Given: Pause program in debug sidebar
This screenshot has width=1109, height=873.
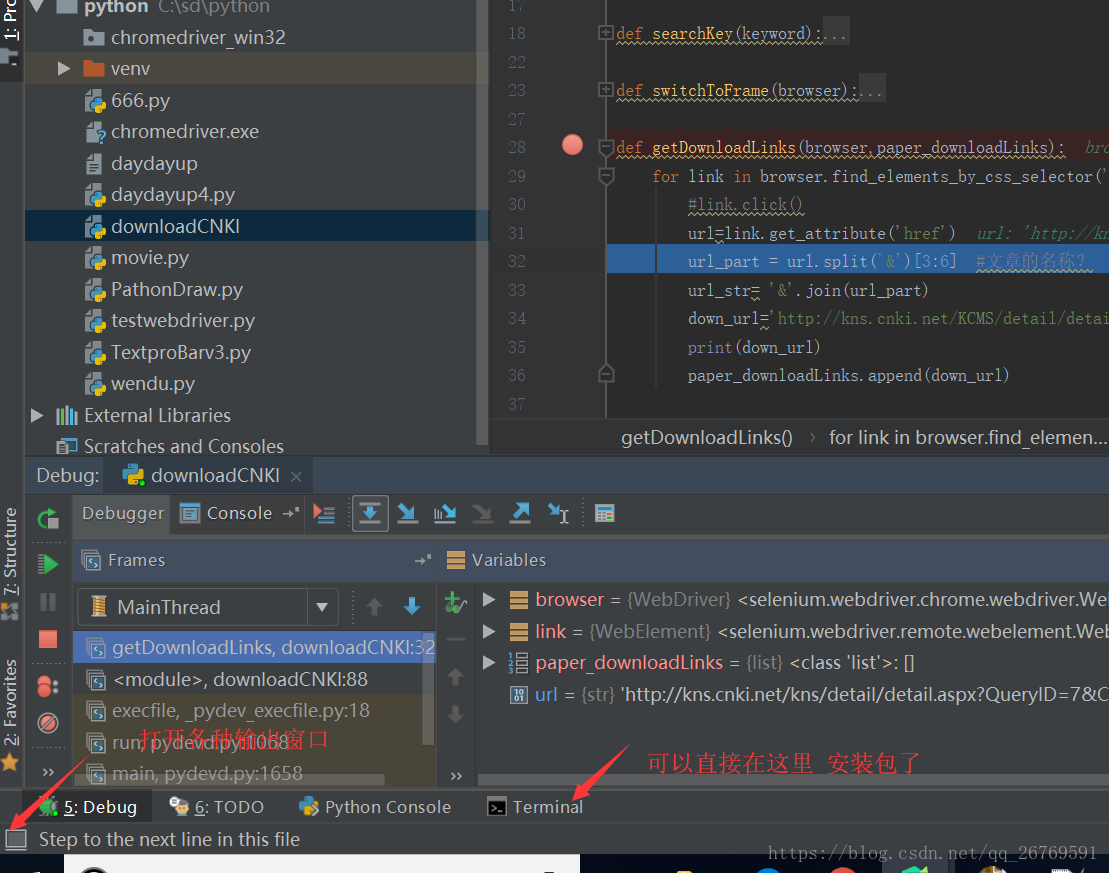Looking at the screenshot, I should point(48,602).
